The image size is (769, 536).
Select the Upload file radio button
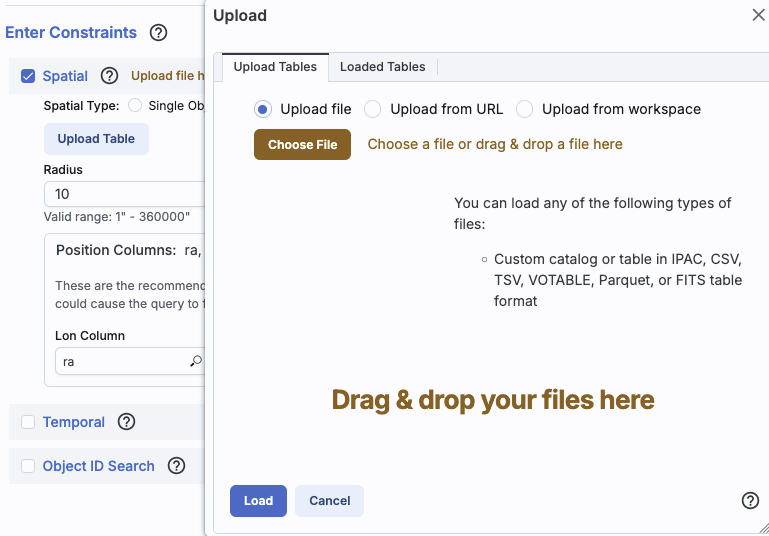263,109
